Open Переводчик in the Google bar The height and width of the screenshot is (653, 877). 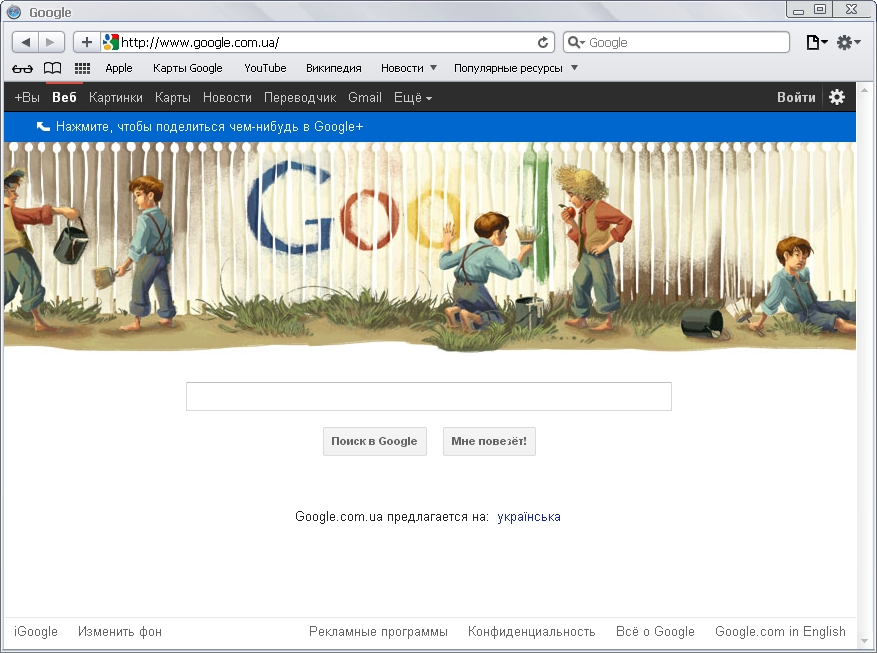point(300,98)
